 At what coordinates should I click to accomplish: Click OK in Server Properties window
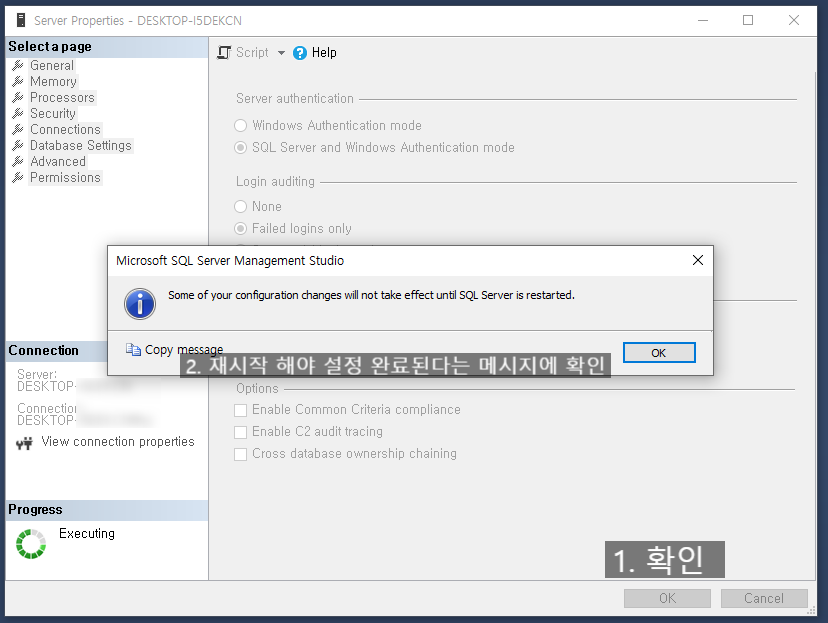[667, 598]
